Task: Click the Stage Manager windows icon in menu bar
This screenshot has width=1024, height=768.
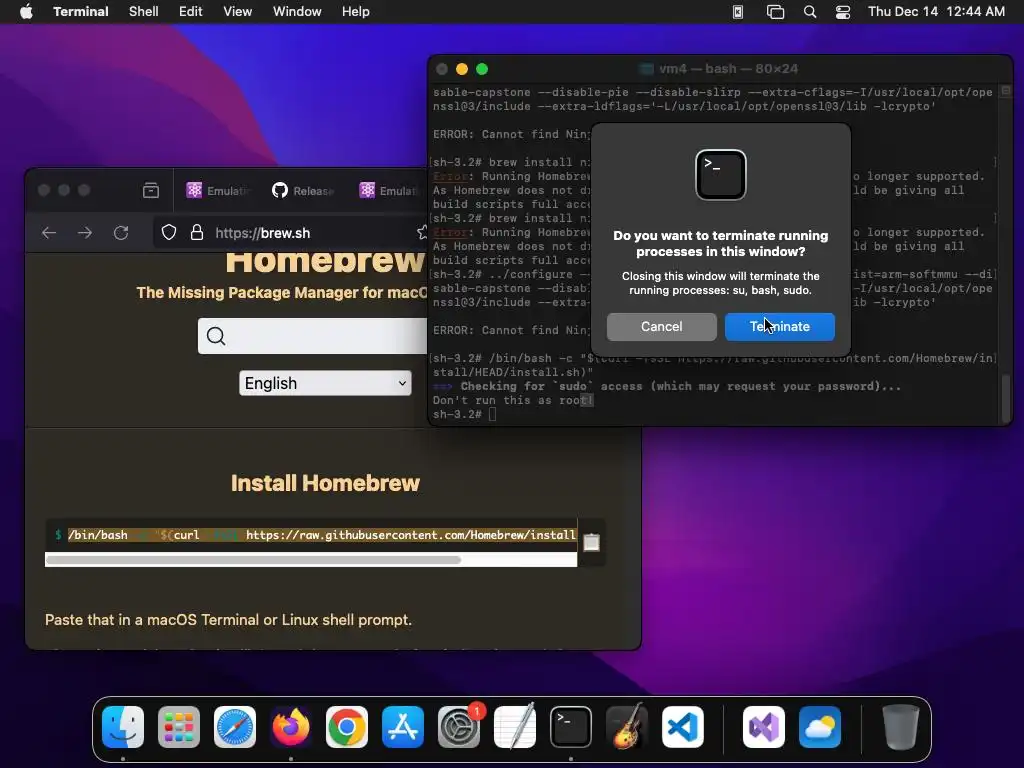Action: (775, 12)
